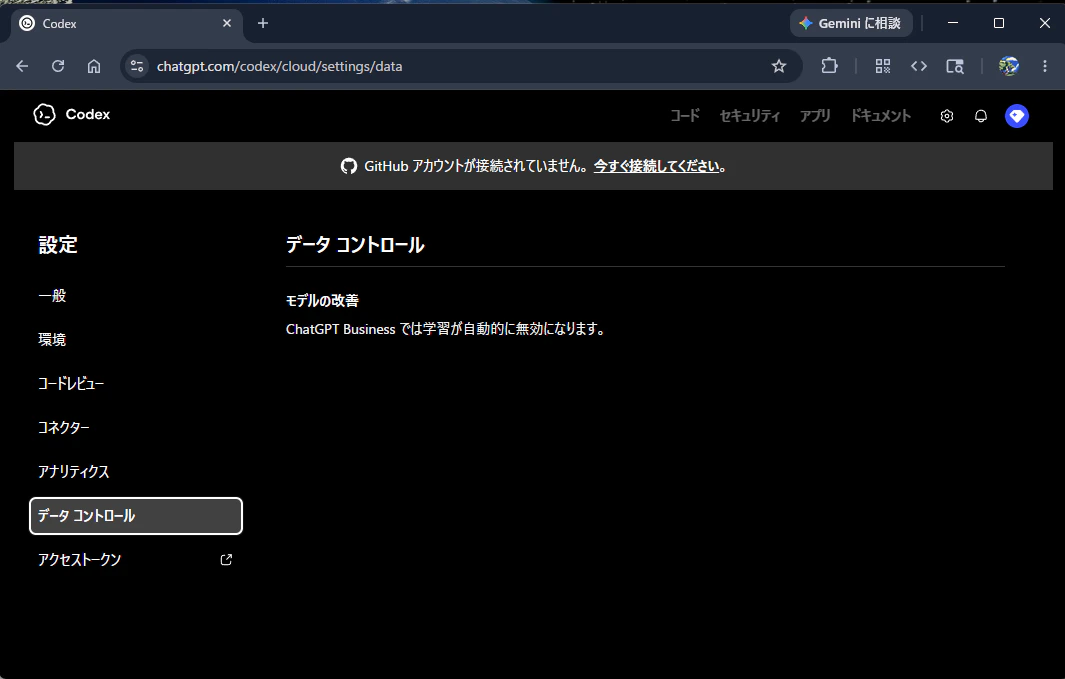Open the notifications bell icon

[x=981, y=116]
